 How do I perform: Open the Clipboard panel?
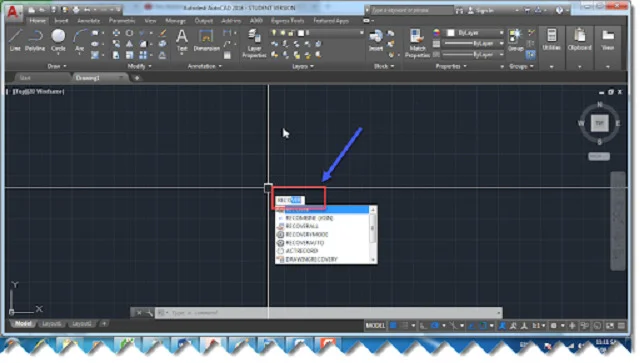[580, 40]
